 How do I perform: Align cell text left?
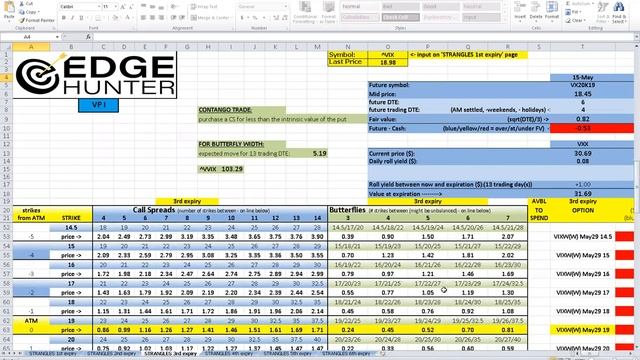point(144,18)
